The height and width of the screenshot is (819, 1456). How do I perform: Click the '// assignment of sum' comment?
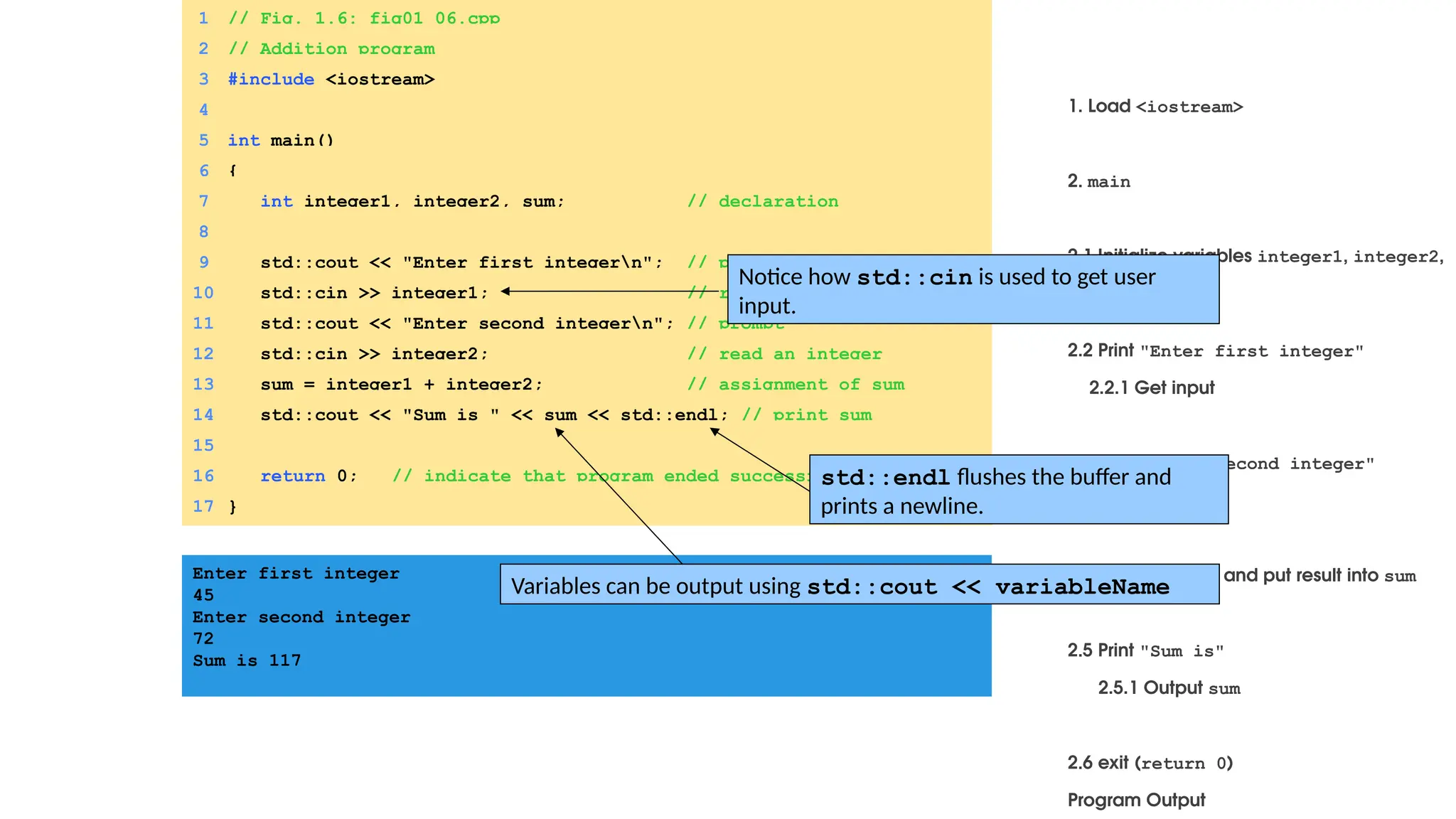(796, 384)
